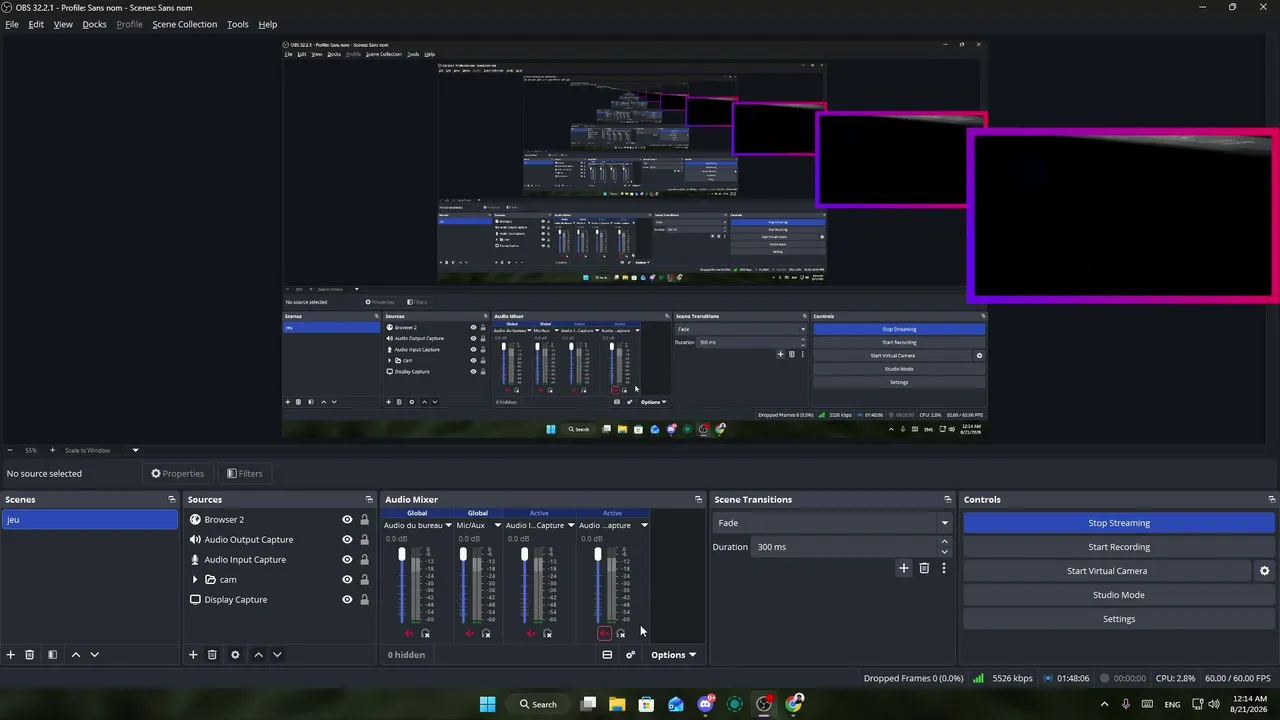Open Audio I...Capture channel dropdown arrow
The image size is (1280, 720).
click(x=571, y=525)
